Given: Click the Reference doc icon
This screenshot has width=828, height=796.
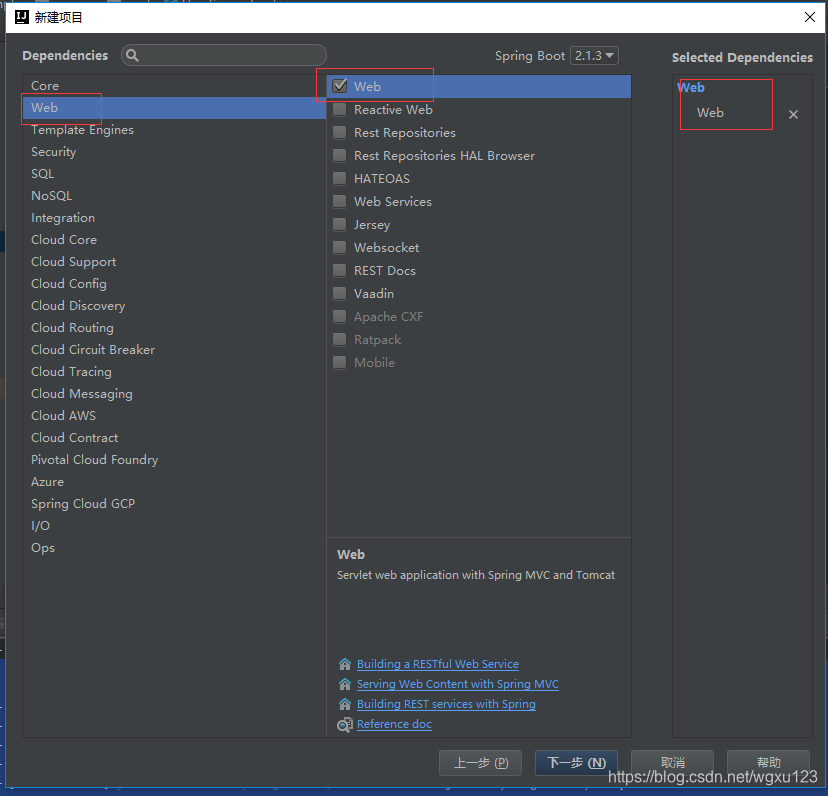Looking at the screenshot, I should tap(345, 725).
